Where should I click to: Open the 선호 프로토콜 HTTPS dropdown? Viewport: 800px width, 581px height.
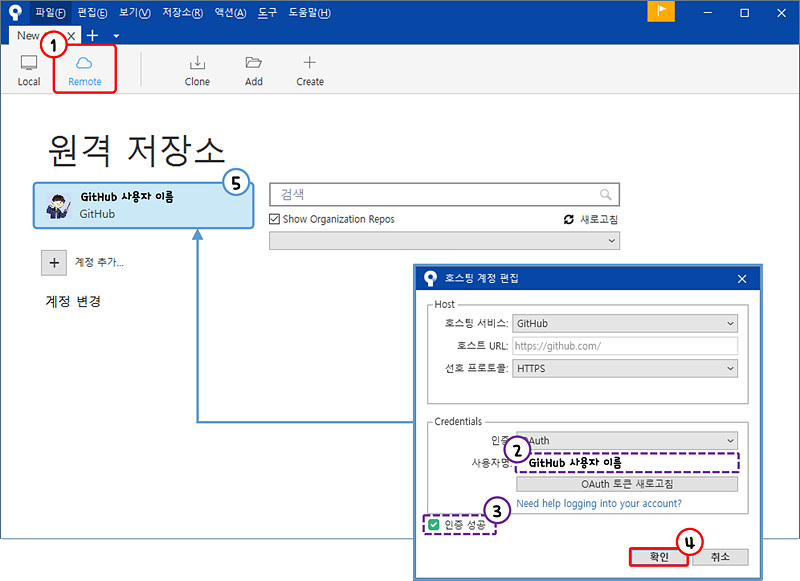[x=625, y=368]
